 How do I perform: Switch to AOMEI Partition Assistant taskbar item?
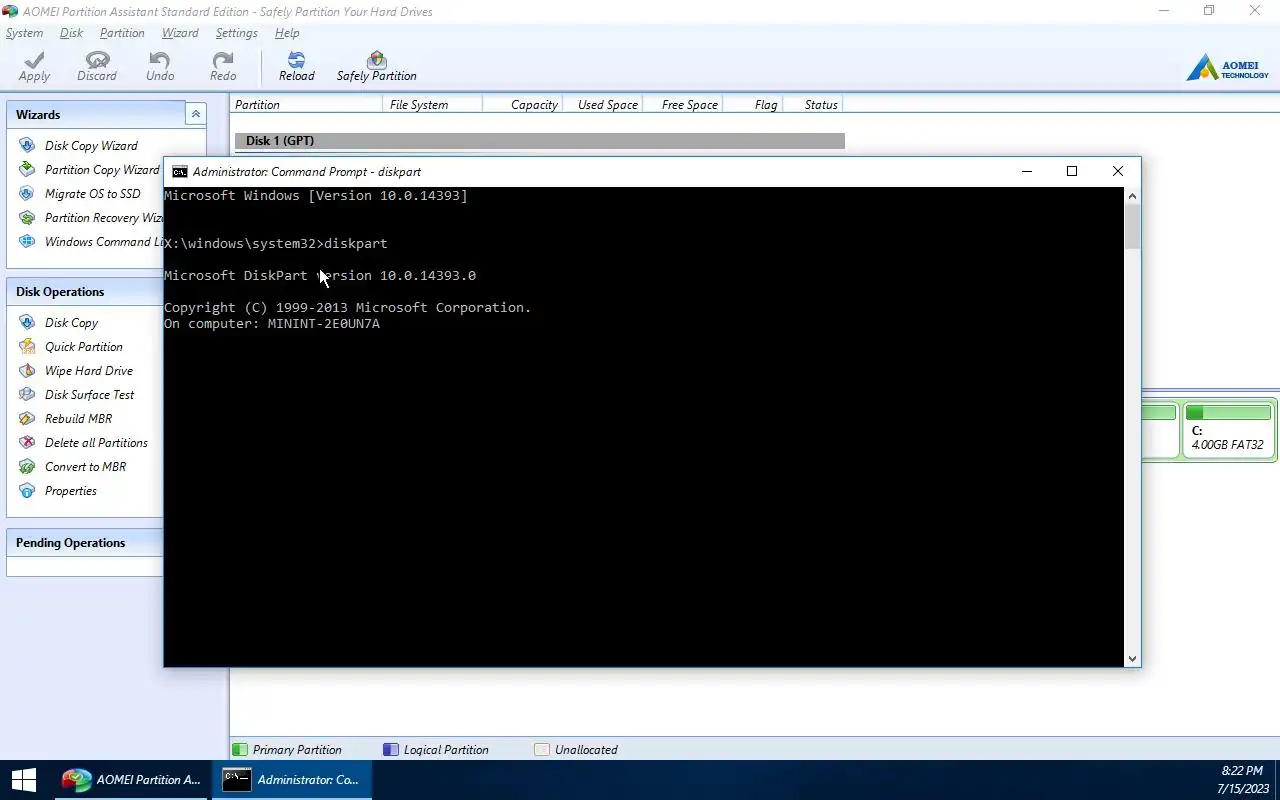pos(130,780)
